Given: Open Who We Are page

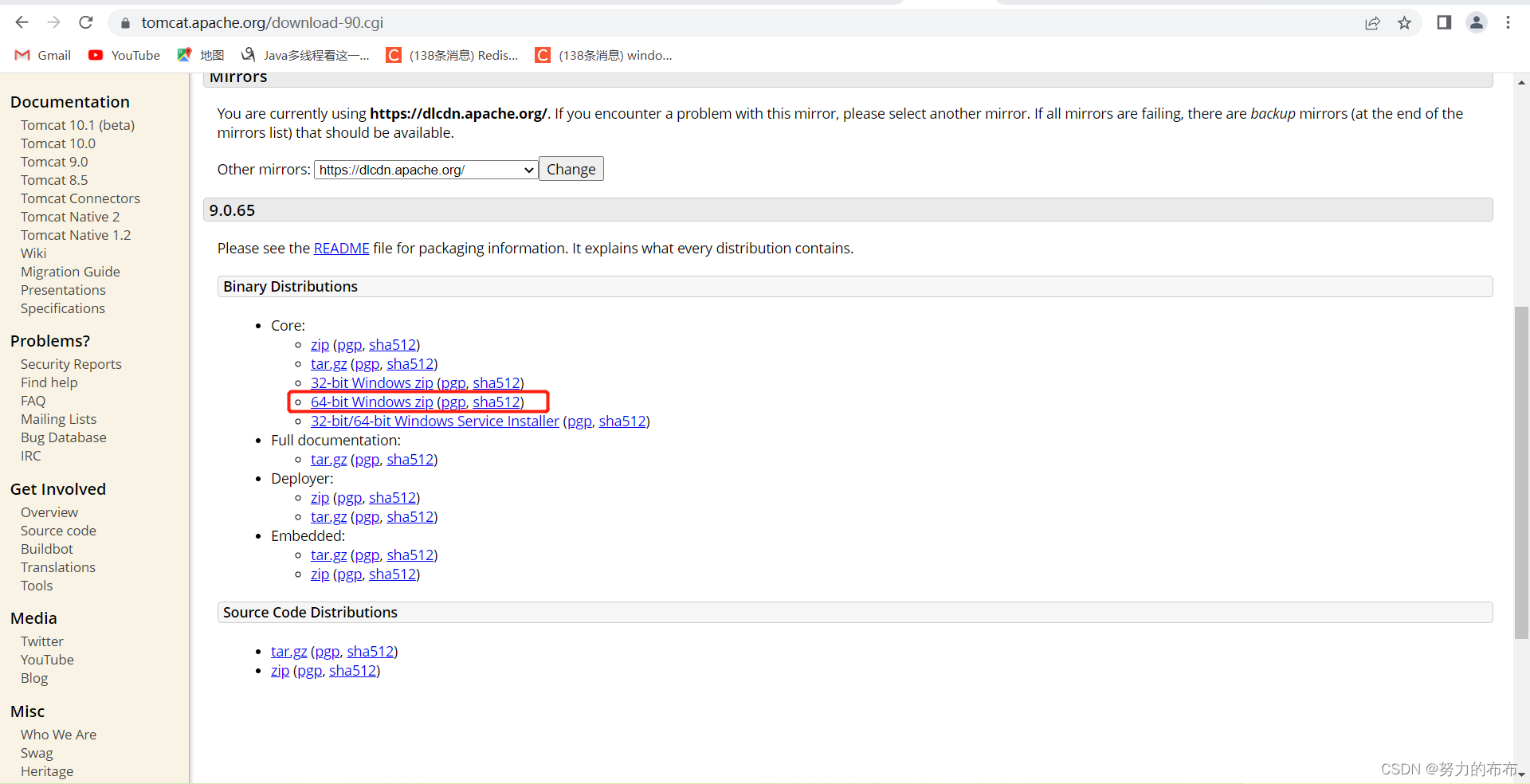Looking at the screenshot, I should [x=58, y=735].
